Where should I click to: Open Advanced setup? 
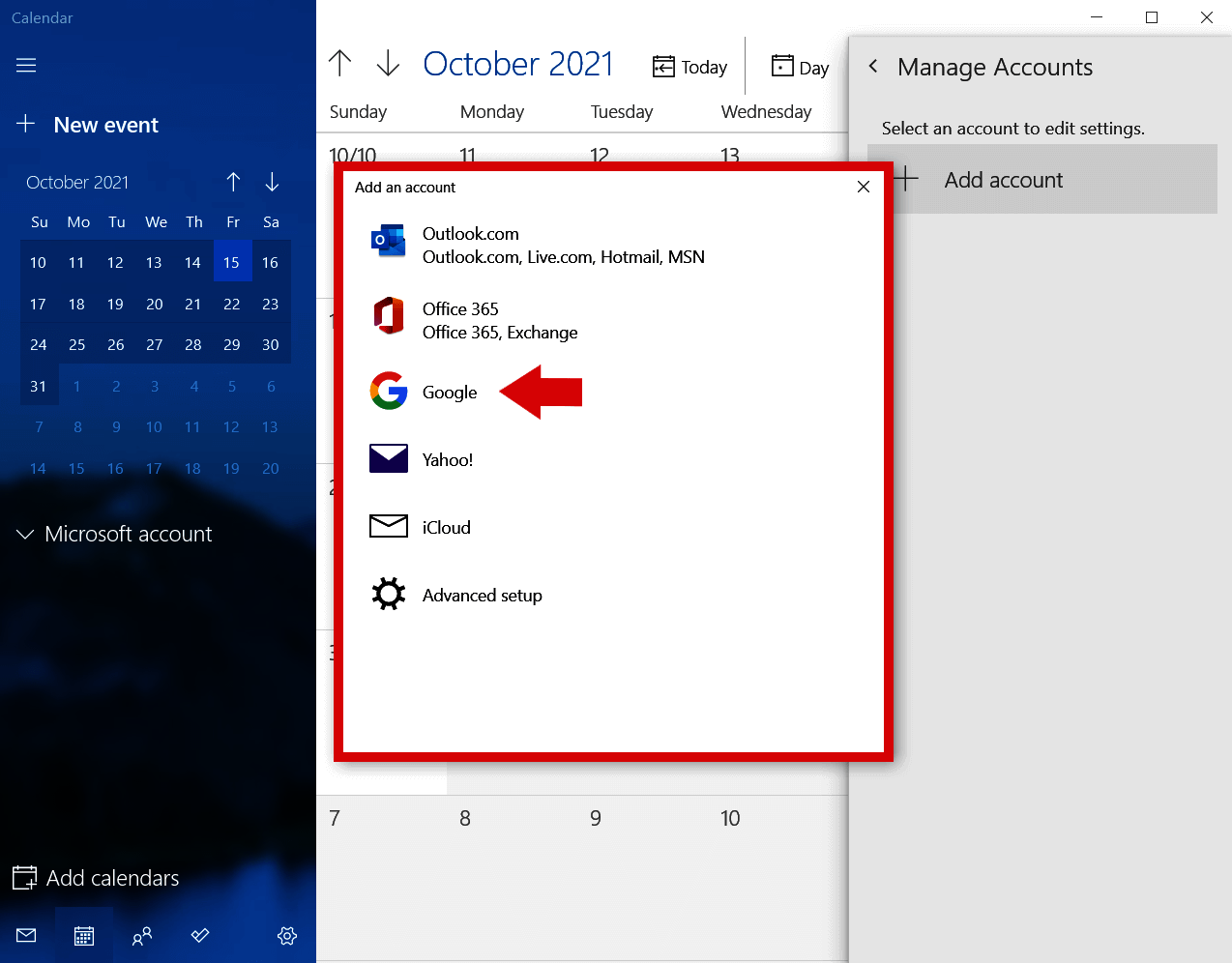pyautogui.click(x=482, y=595)
